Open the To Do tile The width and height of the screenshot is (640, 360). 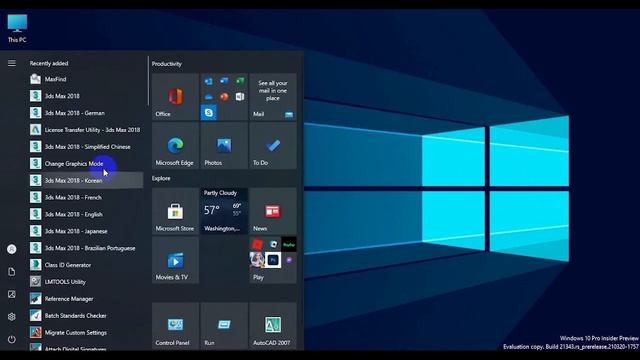273,146
